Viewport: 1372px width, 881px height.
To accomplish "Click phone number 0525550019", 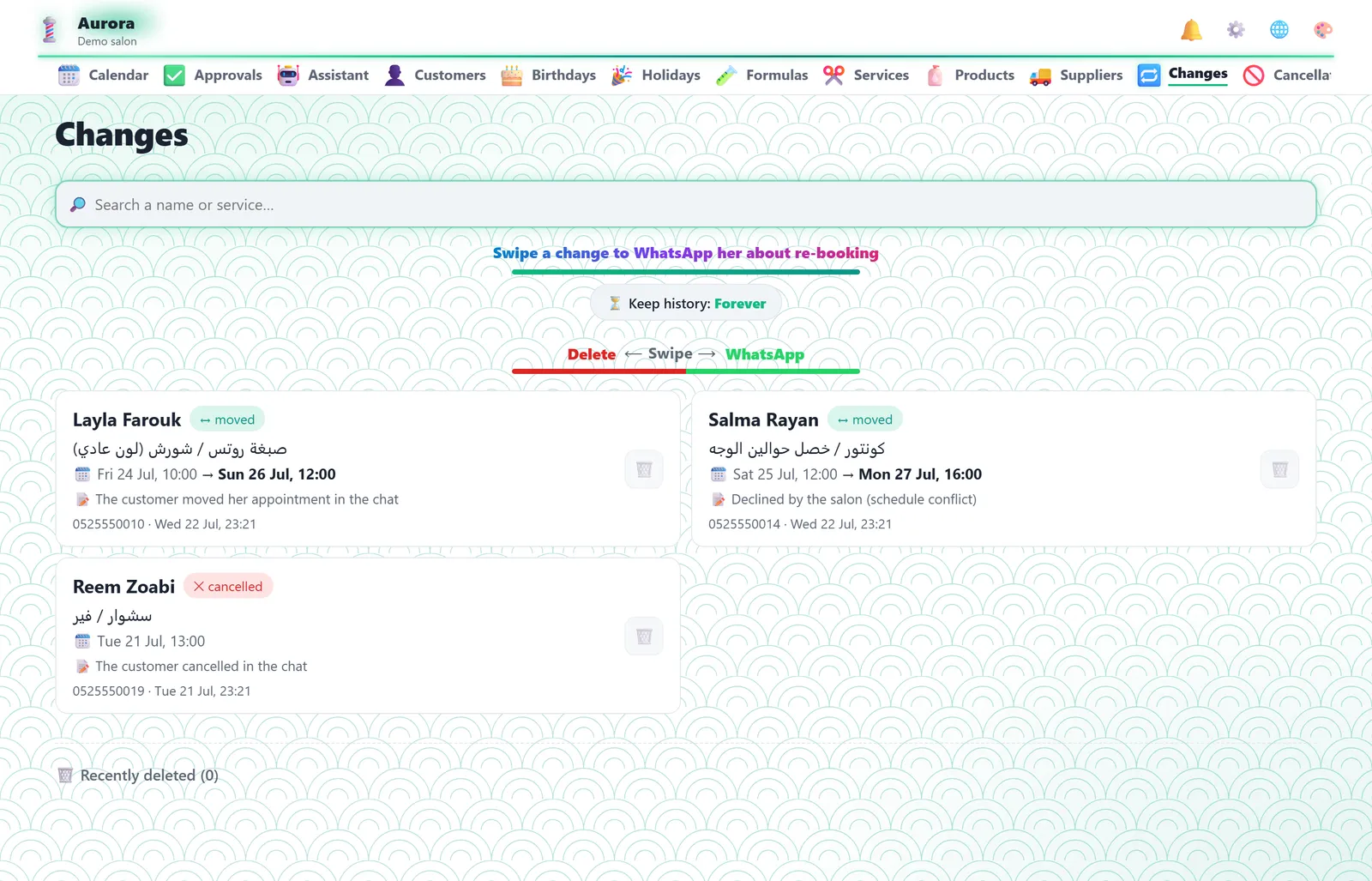I will (109, 691).
